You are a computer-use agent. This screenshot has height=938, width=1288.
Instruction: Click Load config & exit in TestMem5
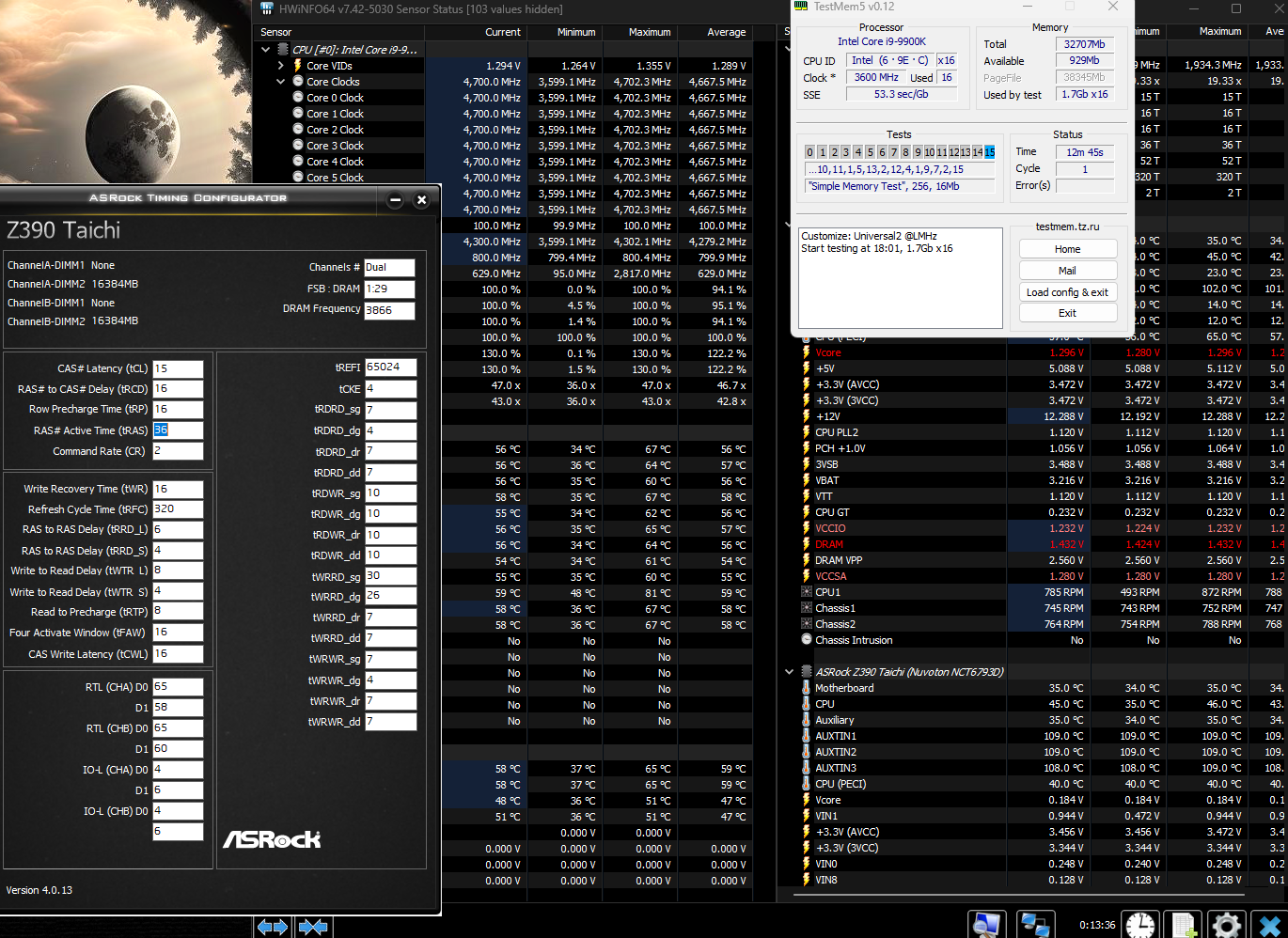1068,292
